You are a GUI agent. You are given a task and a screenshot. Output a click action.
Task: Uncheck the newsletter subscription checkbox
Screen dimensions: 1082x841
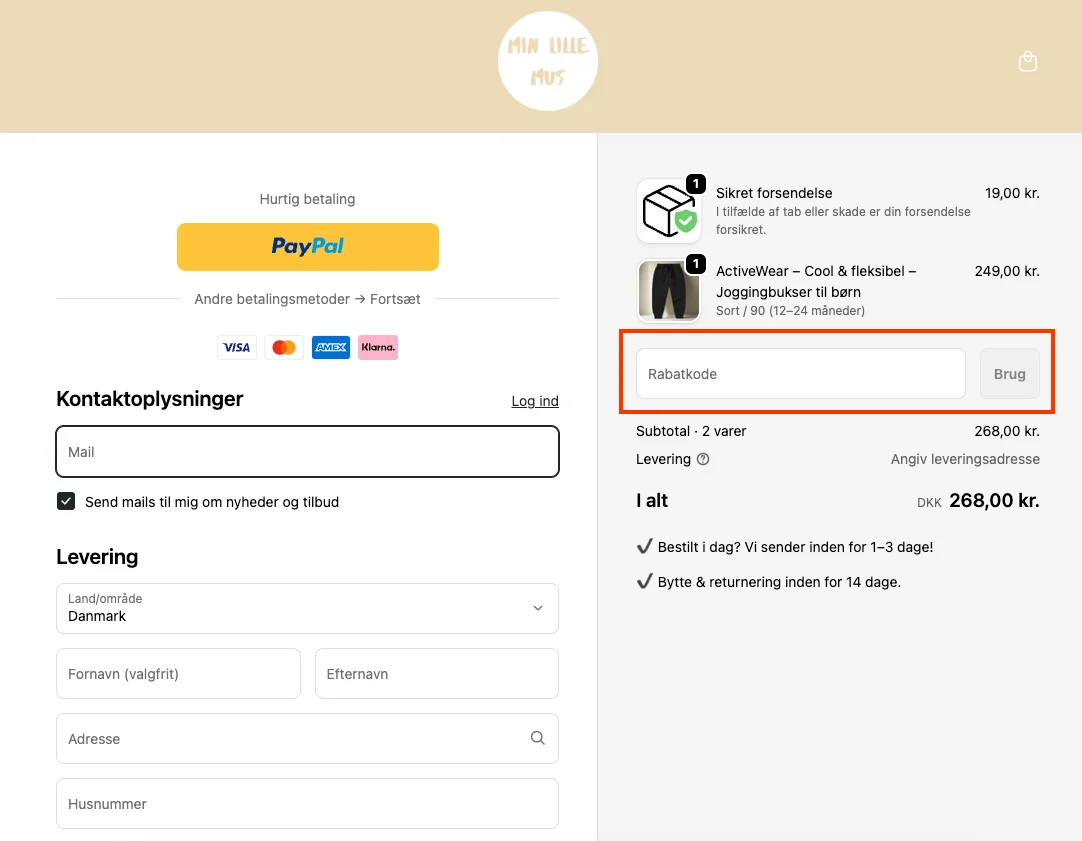point(66,501)
